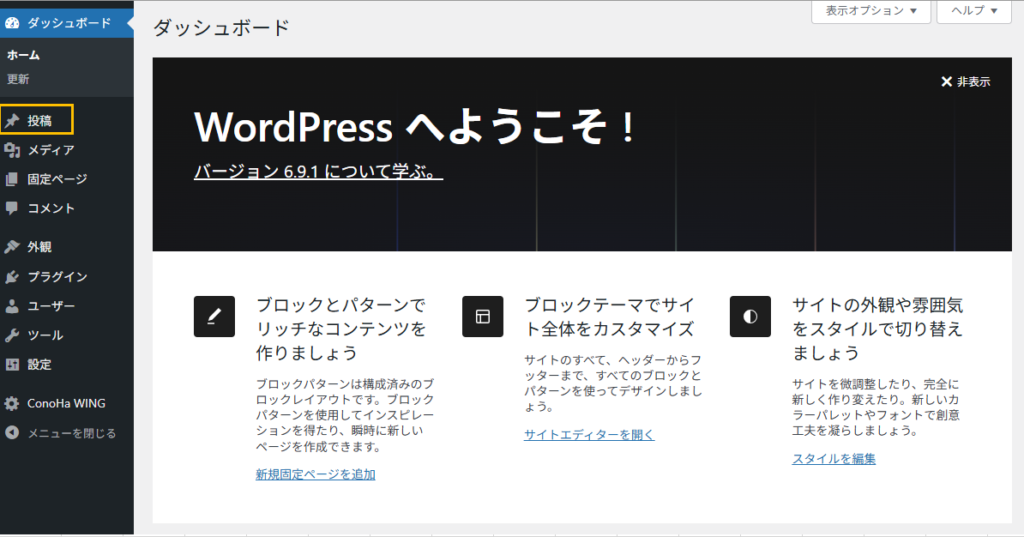1024x537 pixels.
Task: Hide the welcome panel using 非表示
Action: coord(965,82)
